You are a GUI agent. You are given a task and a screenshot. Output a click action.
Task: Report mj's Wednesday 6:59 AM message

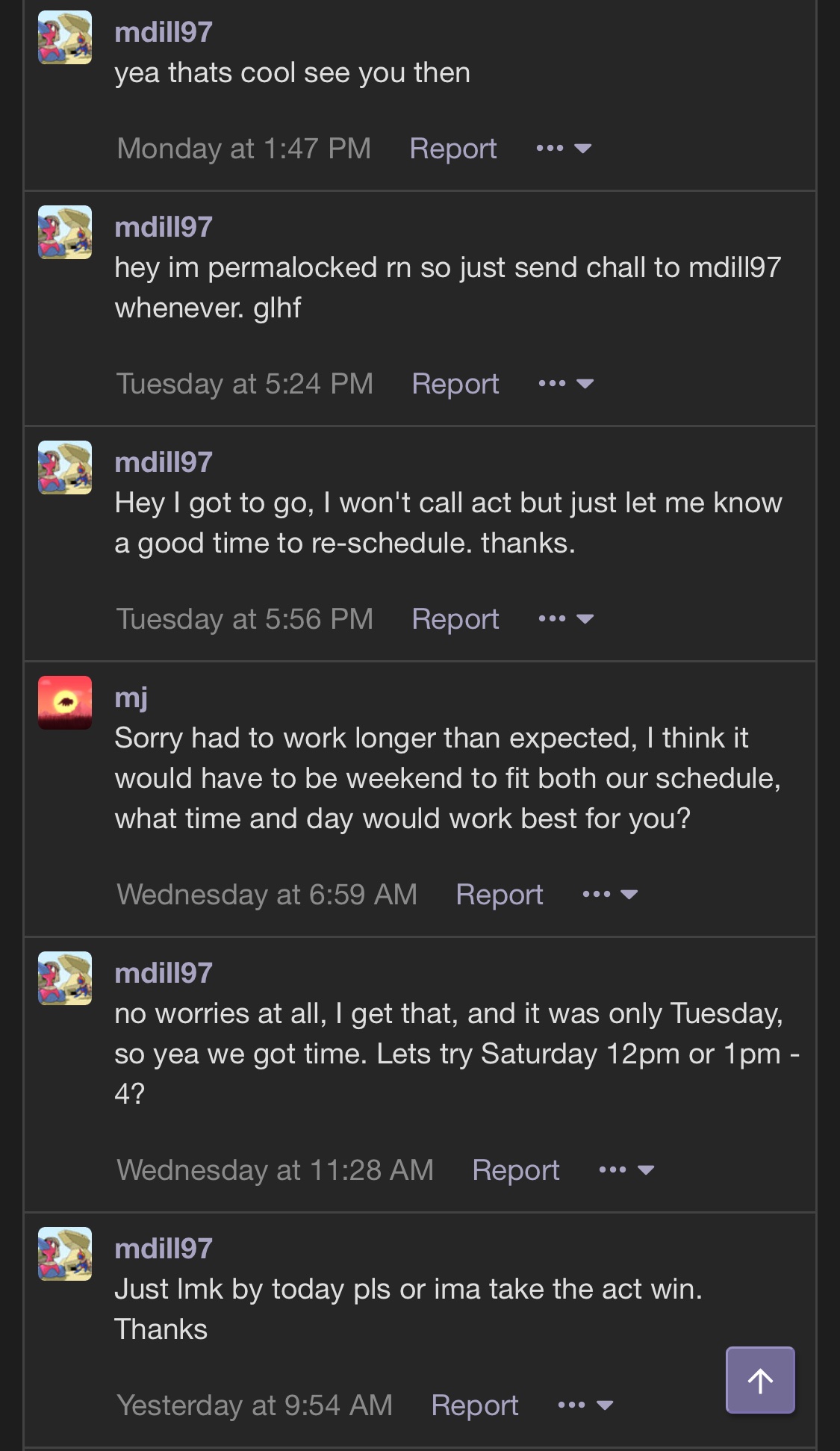(499, 895)
